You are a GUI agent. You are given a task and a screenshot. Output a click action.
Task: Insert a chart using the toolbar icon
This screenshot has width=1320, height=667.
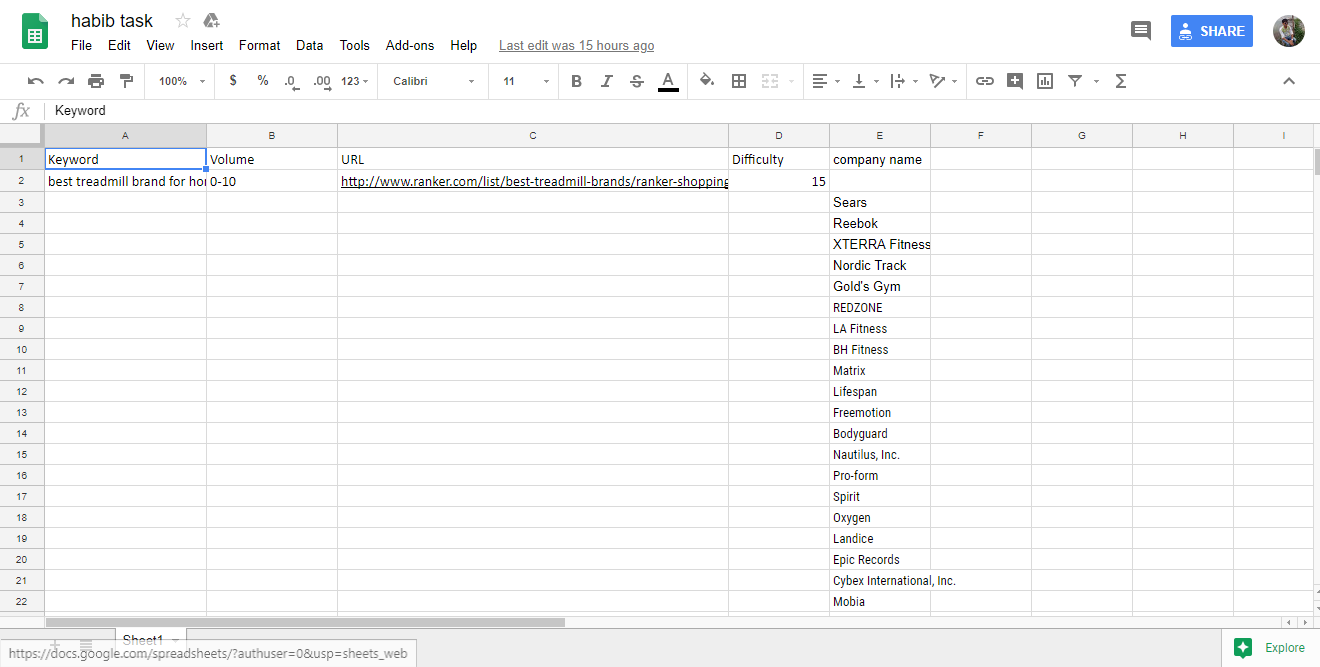pos(1044,81)
